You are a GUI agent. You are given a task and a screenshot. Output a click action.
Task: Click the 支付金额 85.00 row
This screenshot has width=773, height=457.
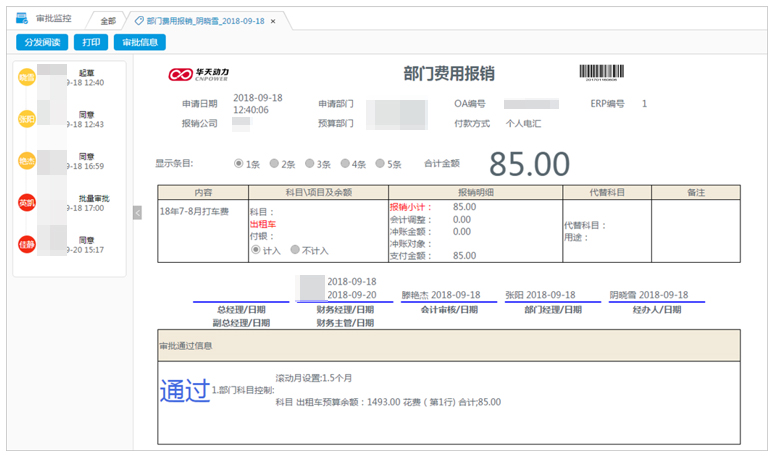(433, 255)
